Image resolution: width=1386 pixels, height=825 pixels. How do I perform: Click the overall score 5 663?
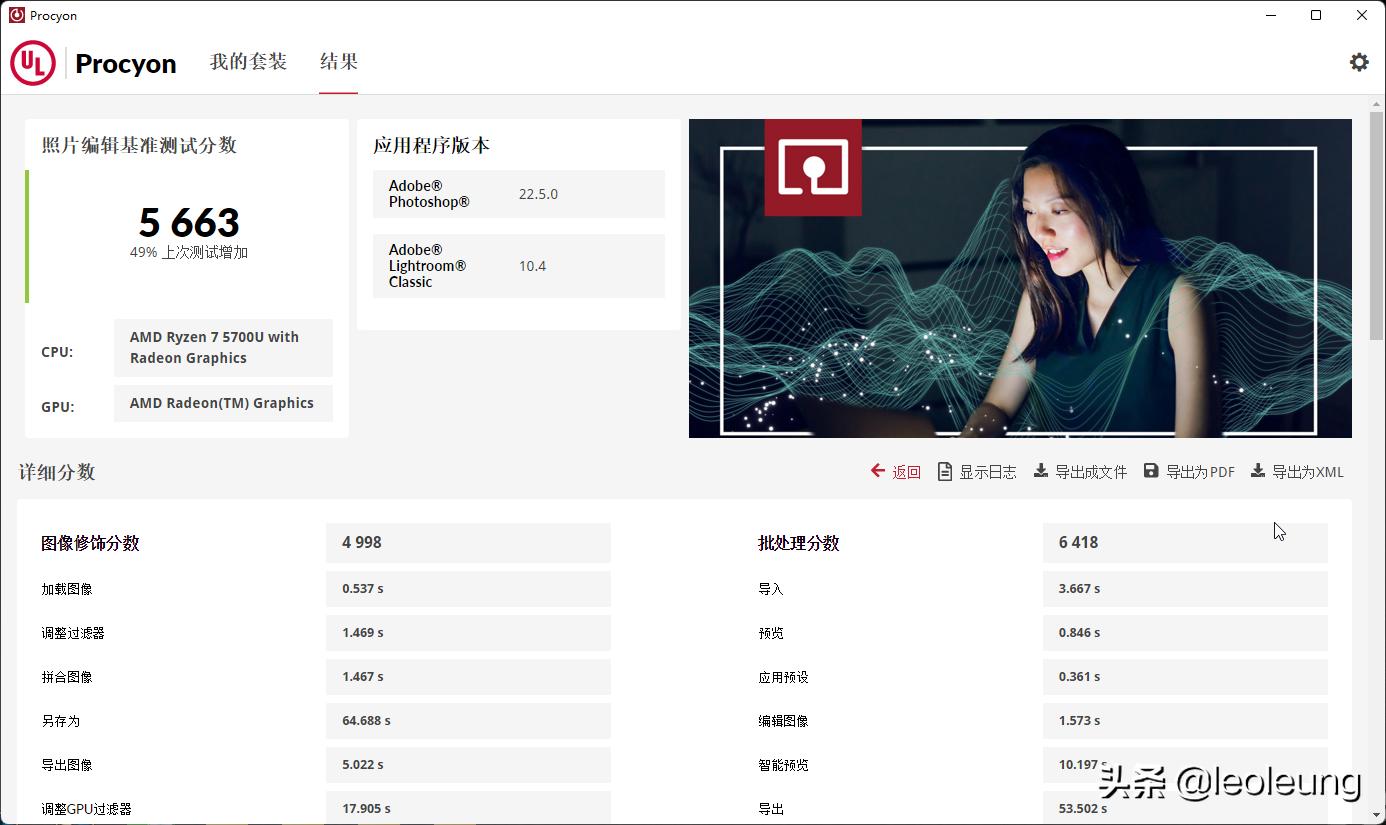point(187,222)
